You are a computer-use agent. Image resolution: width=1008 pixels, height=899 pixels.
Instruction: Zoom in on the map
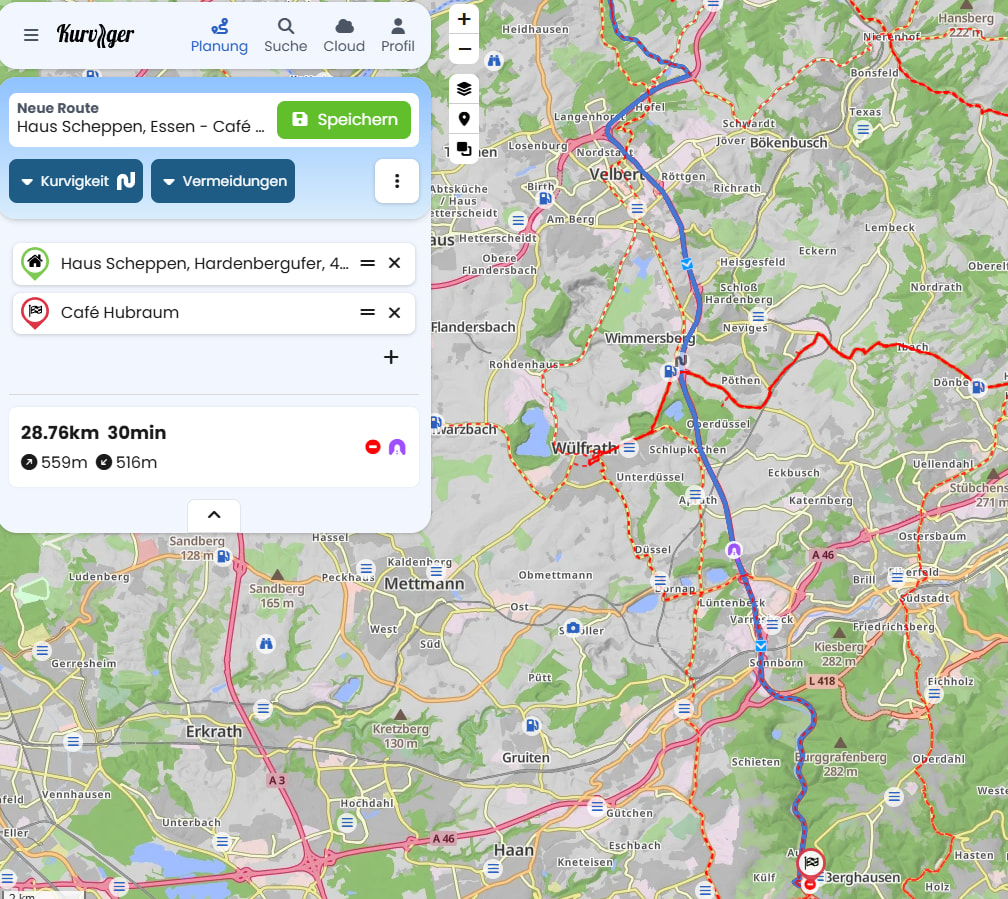(464, 19)
